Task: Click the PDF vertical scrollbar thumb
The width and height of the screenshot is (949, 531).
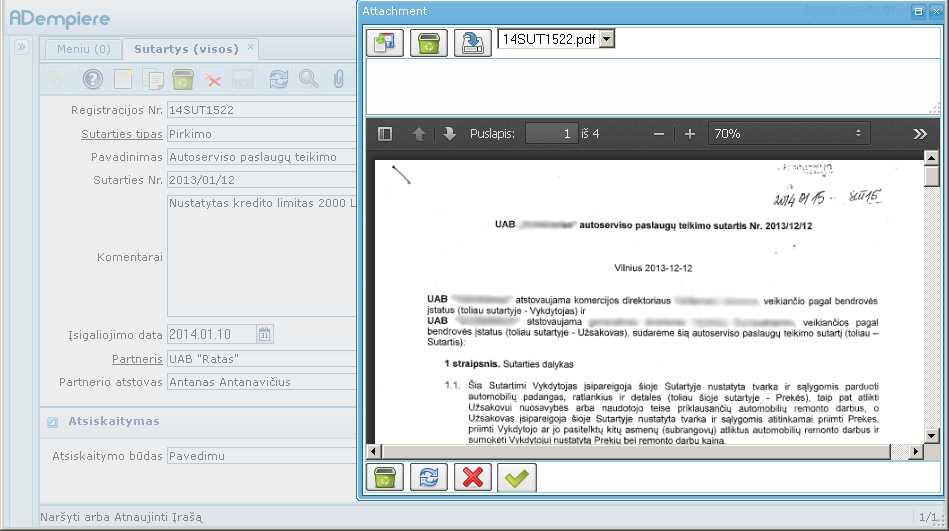Action: (x=931, y=176)
